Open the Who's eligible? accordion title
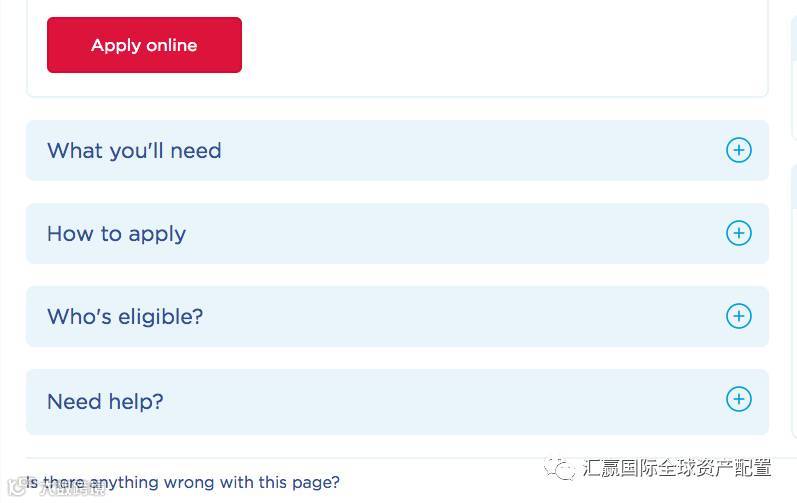797x503 pixels. coord(125,317)
